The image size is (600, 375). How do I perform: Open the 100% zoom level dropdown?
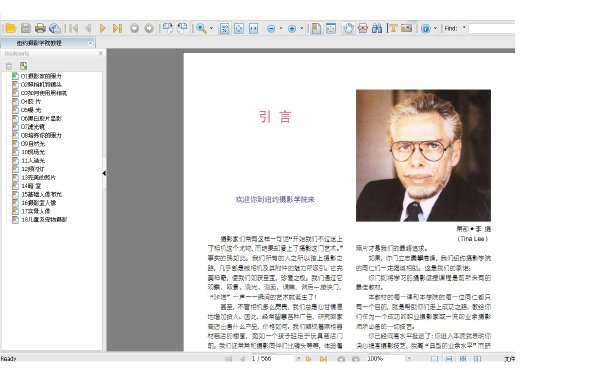pos(409,359)
